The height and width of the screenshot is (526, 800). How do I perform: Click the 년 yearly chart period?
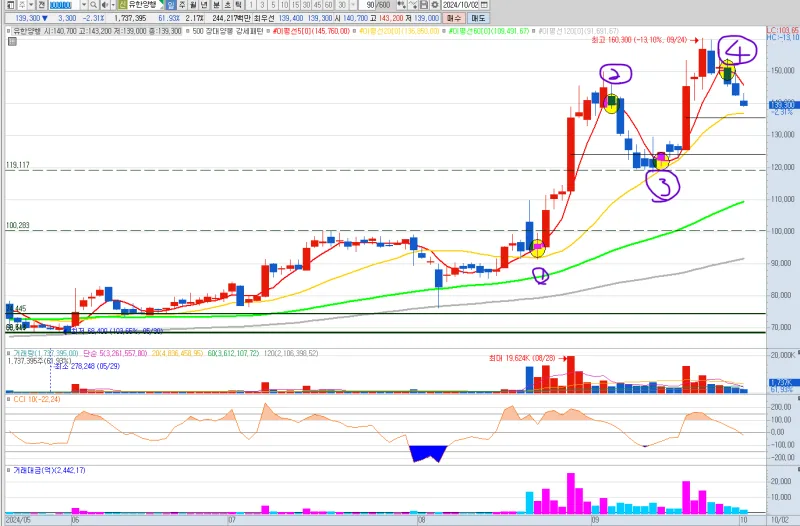[x=204, y=6]
